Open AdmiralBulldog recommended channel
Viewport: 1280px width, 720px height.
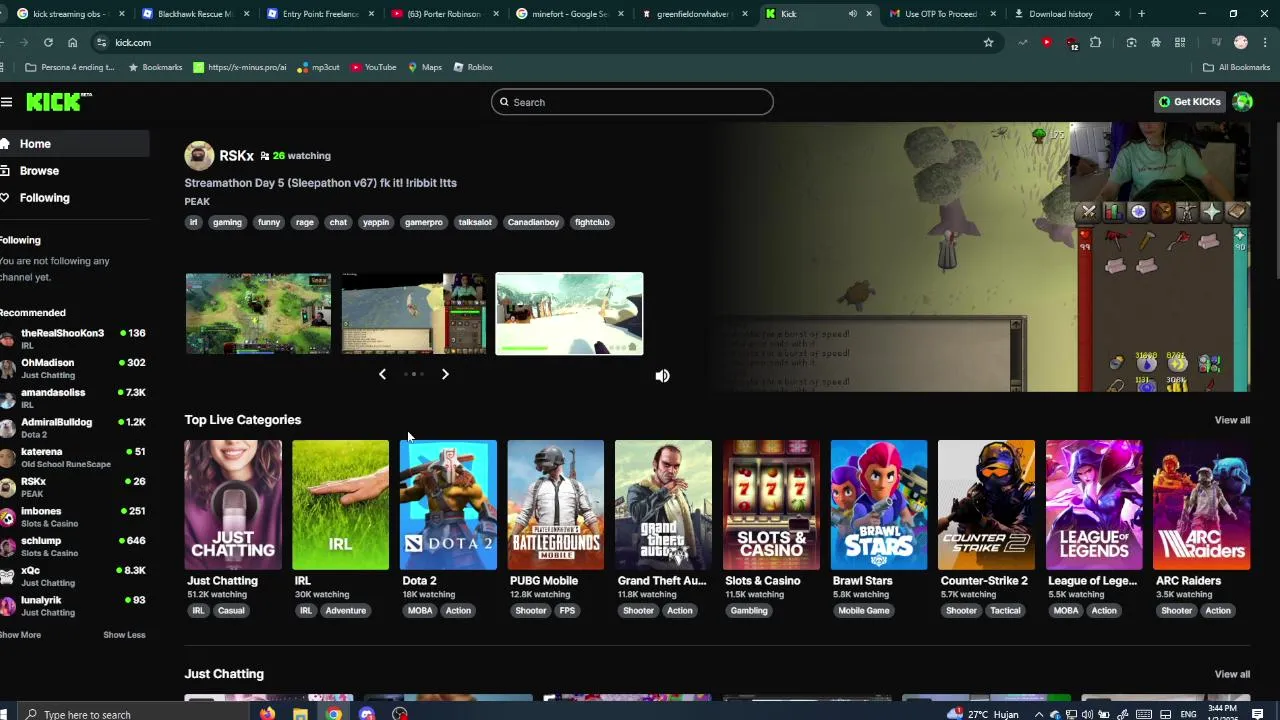[x=74, y=428]
